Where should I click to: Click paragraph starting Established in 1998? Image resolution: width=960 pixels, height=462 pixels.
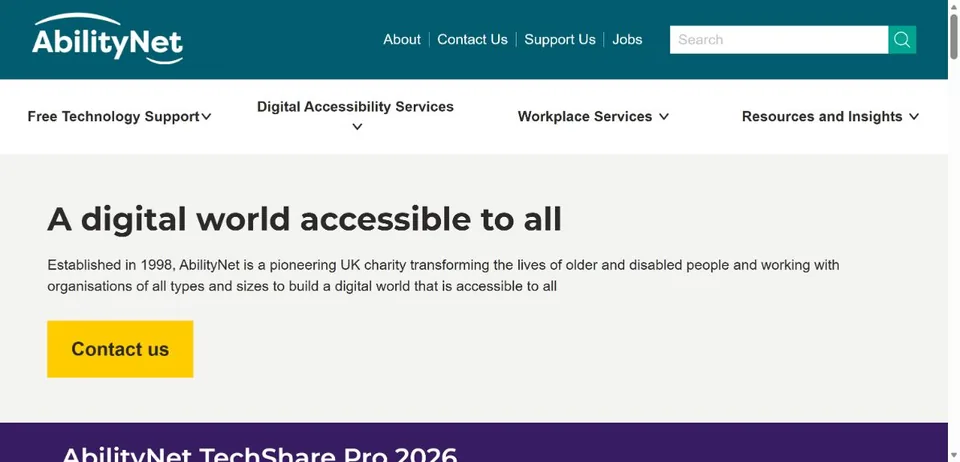click(x=443, y=275)
